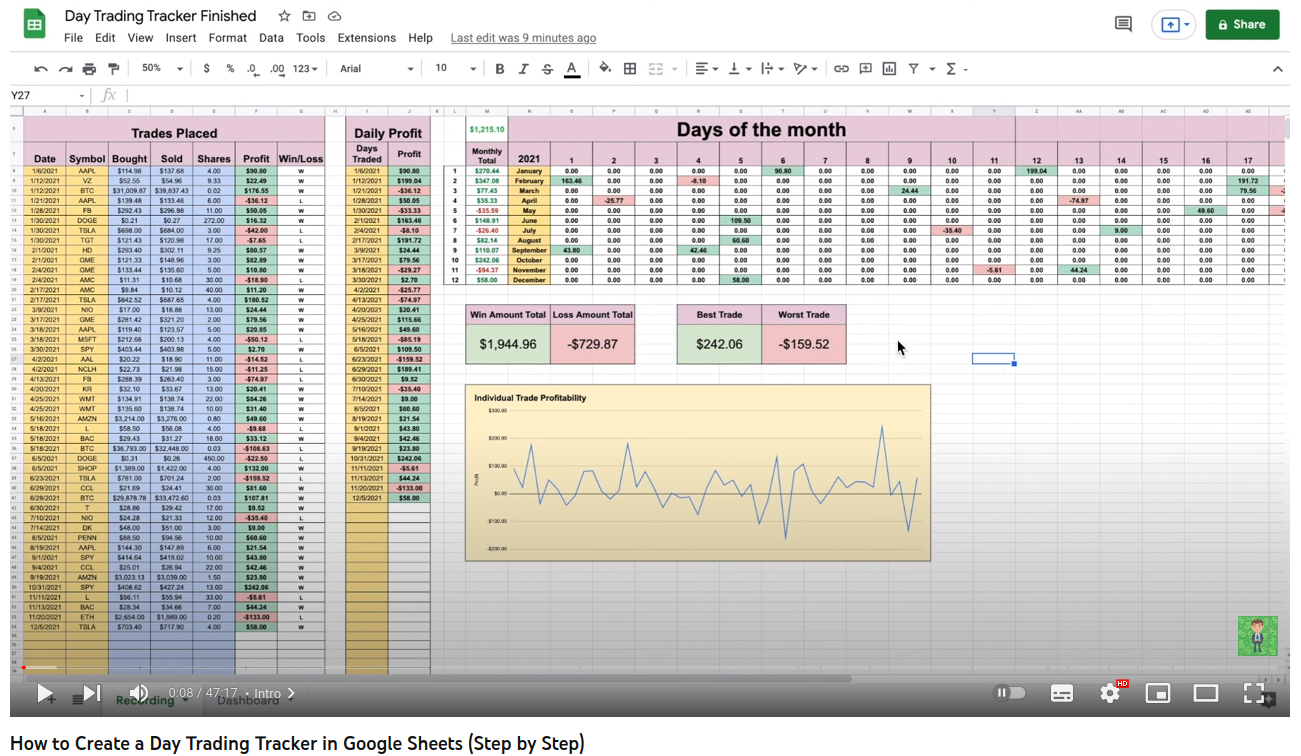Click the insert comment icon in toolbar

864,69
